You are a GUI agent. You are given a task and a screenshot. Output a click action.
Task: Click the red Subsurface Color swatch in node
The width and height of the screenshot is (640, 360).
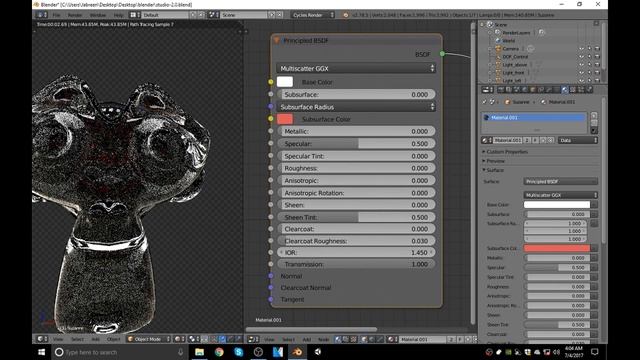tap(284, 119)
